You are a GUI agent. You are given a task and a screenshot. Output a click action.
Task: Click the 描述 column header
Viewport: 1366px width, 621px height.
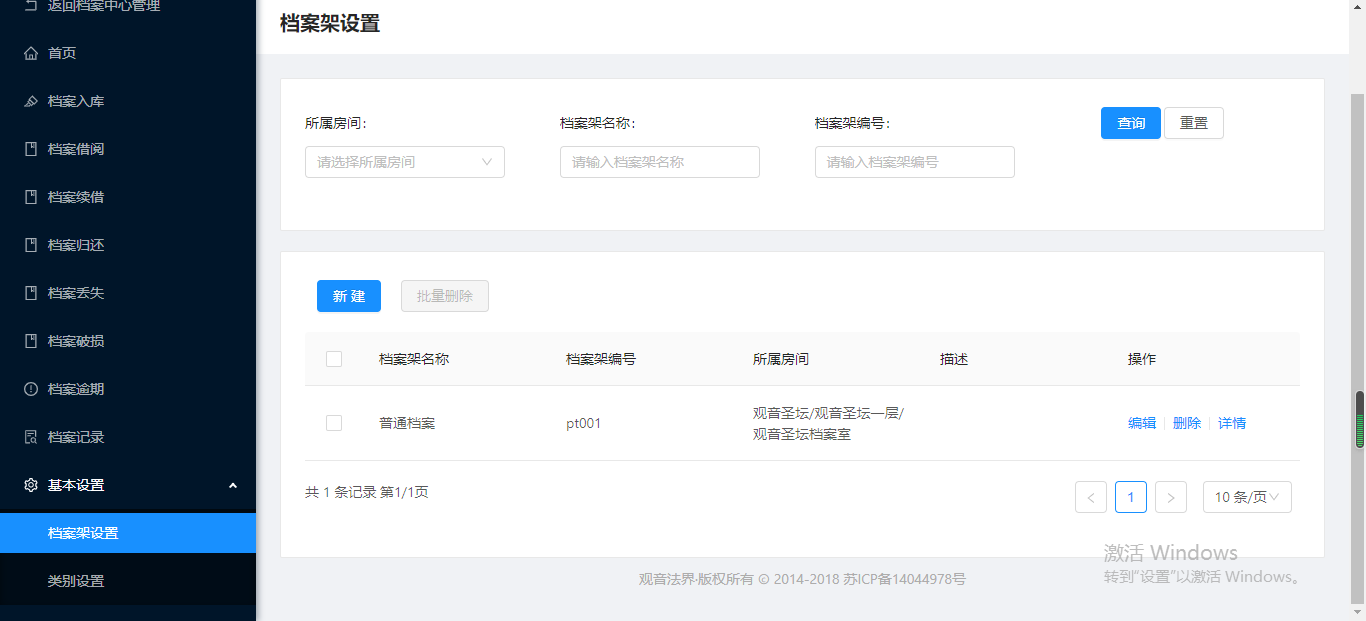pyautogui.click(x=954, y=359)
